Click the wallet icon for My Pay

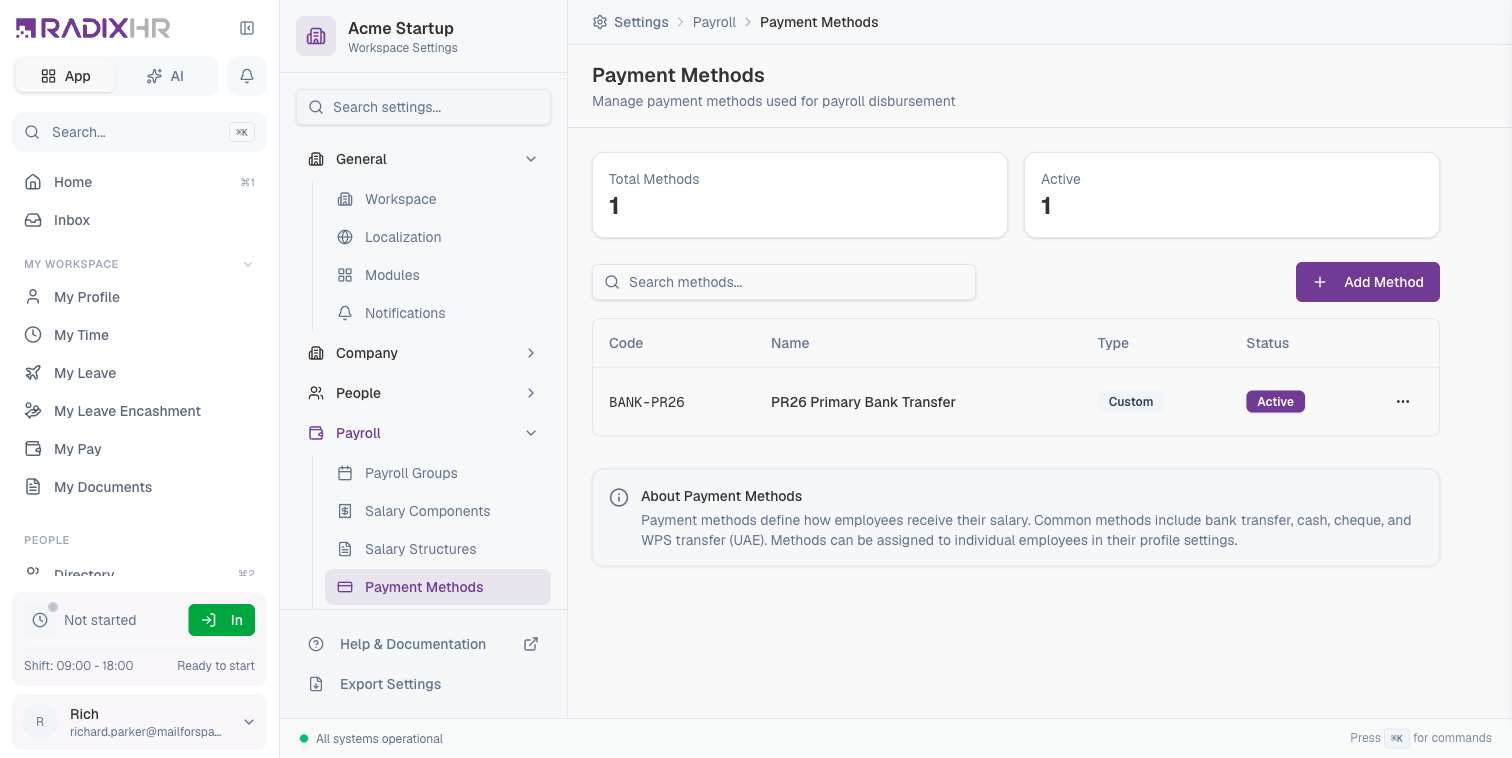click(33, 449)
